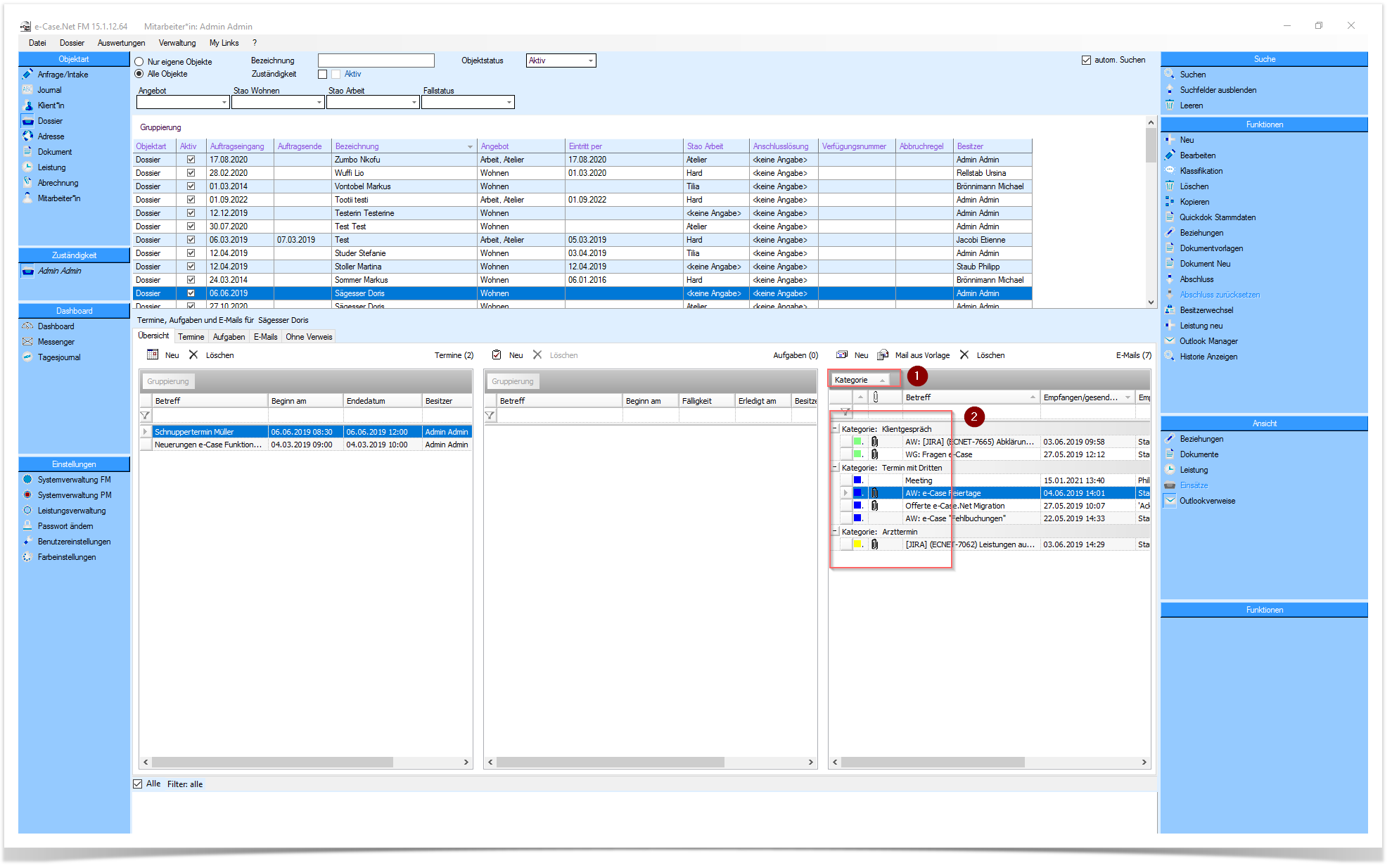Click Leeren to clear search
Image resolution: width=1392 pixels, height=868 pixels.
point(1191,106)
